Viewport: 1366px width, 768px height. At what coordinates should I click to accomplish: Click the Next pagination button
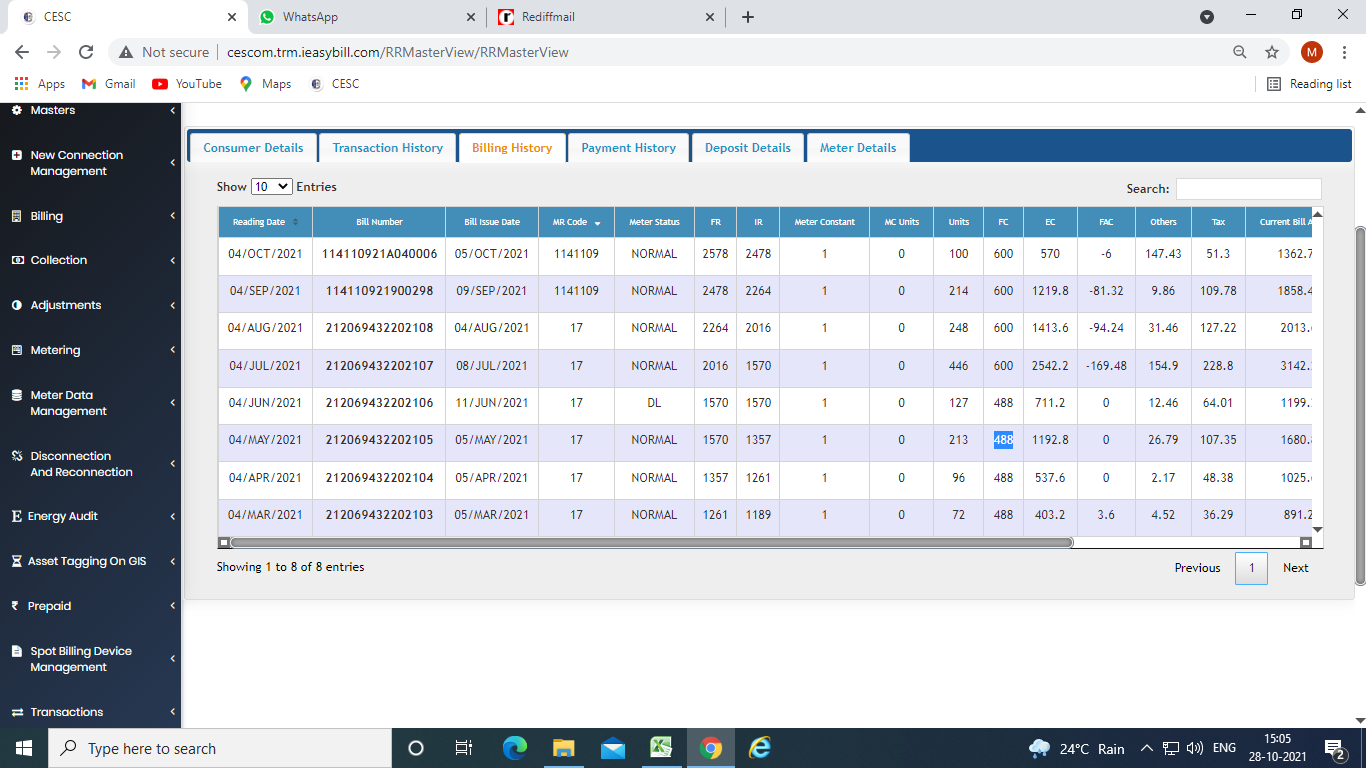tap(1296, 568)
